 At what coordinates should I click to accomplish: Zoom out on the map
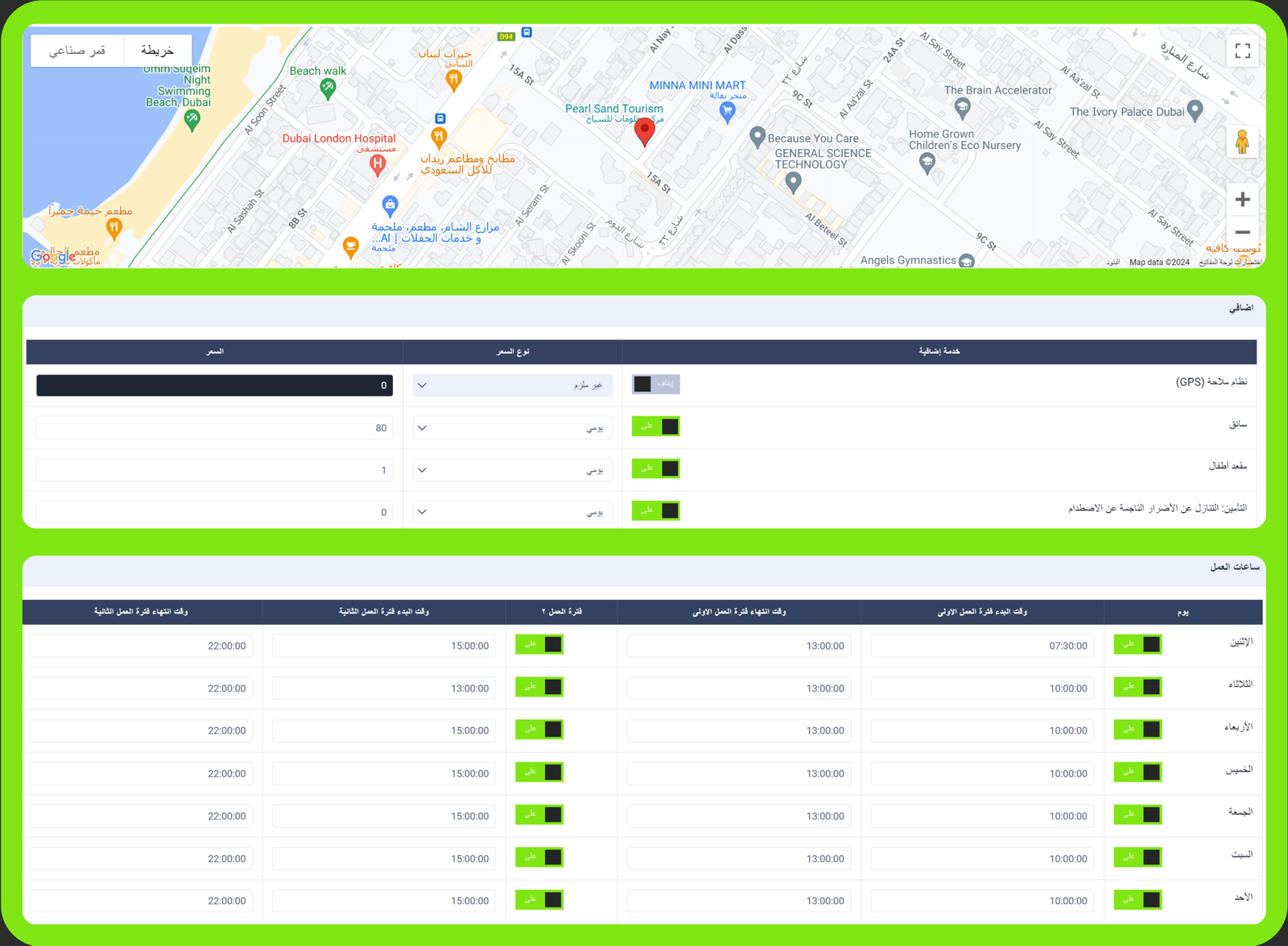1242,233
